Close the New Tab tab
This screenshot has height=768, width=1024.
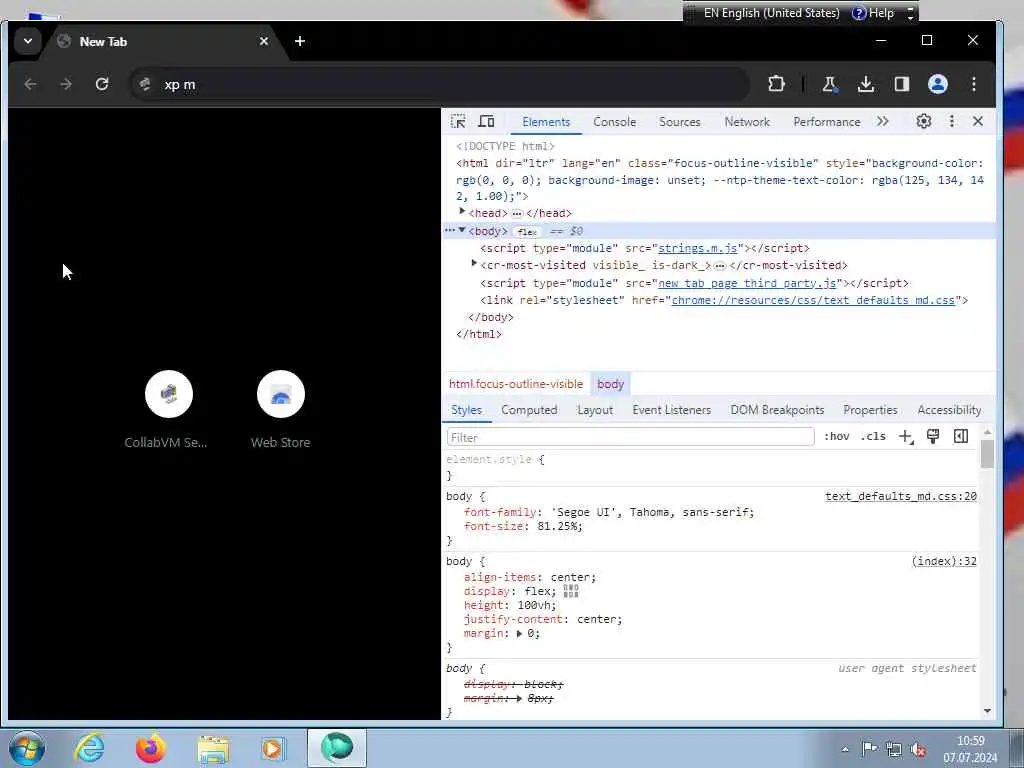264,41
